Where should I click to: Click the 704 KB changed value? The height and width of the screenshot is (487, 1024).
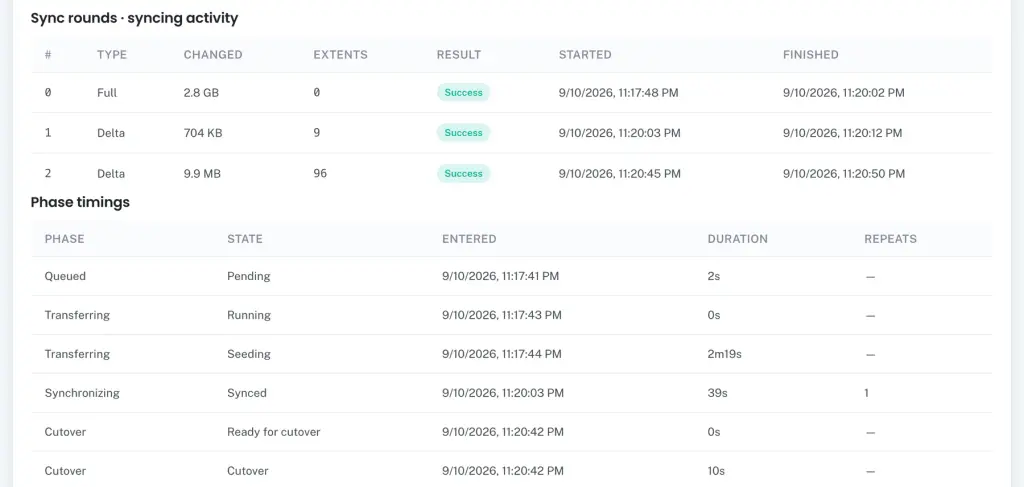pyautogui.click(x=203, y=133)
